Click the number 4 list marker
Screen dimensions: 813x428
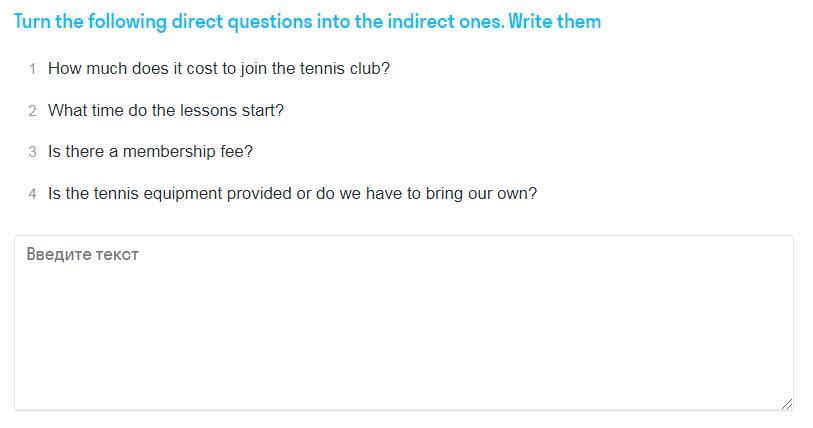pyautogui.click(x=33, y=194)
